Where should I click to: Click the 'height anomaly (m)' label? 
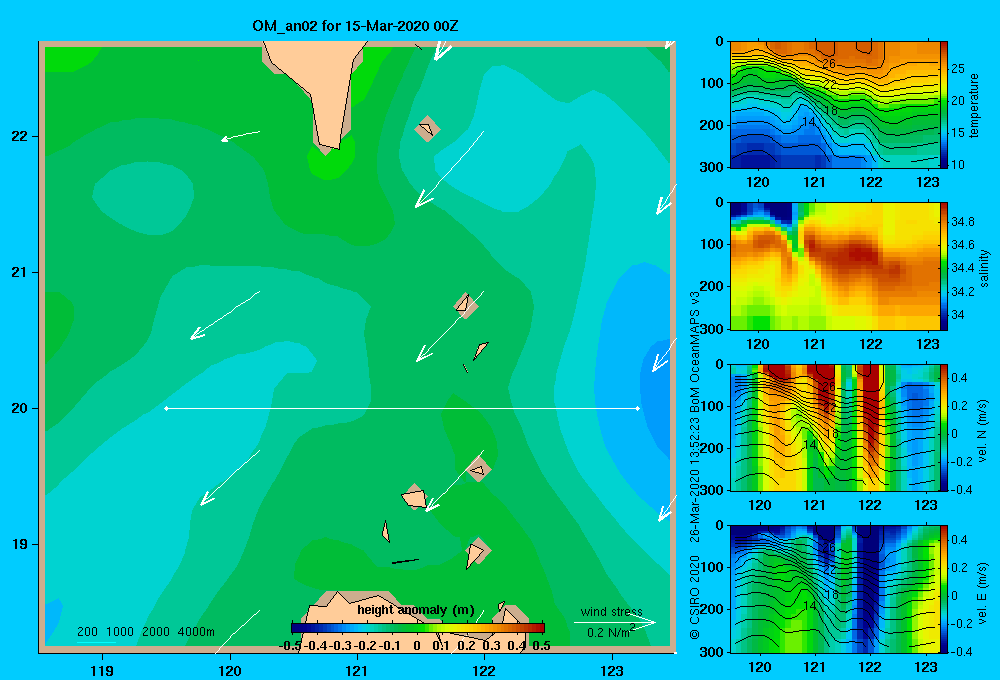click(416, 610)
